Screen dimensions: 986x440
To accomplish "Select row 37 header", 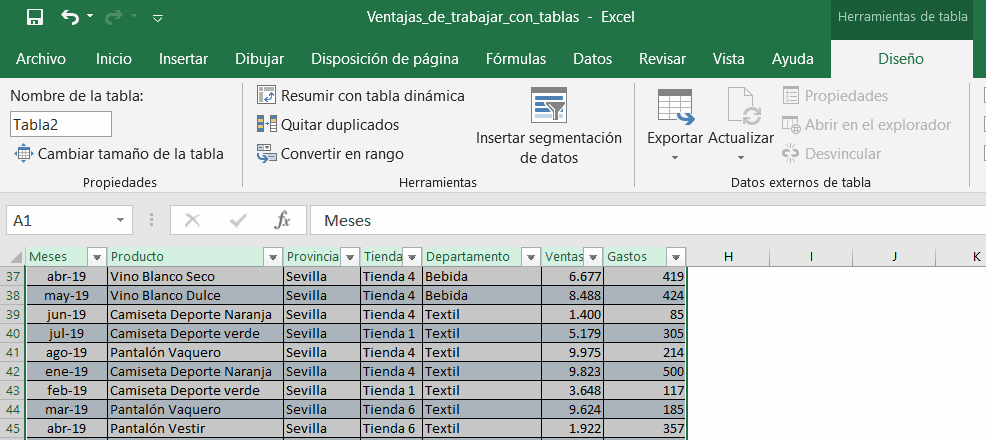I will pyautogui.click(x=13, y=277).
